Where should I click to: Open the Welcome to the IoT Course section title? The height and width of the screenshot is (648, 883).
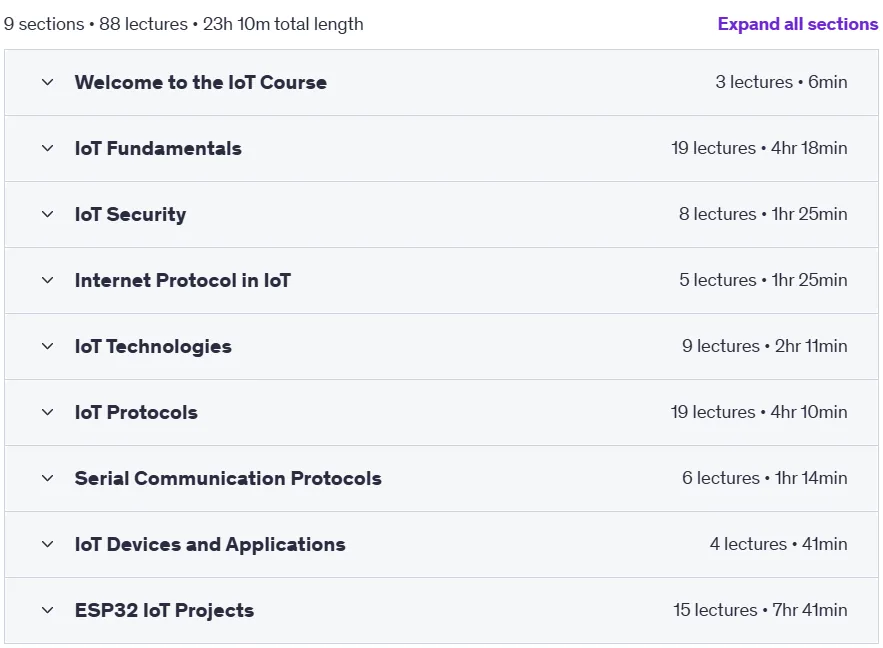click(x=200, y=82)
